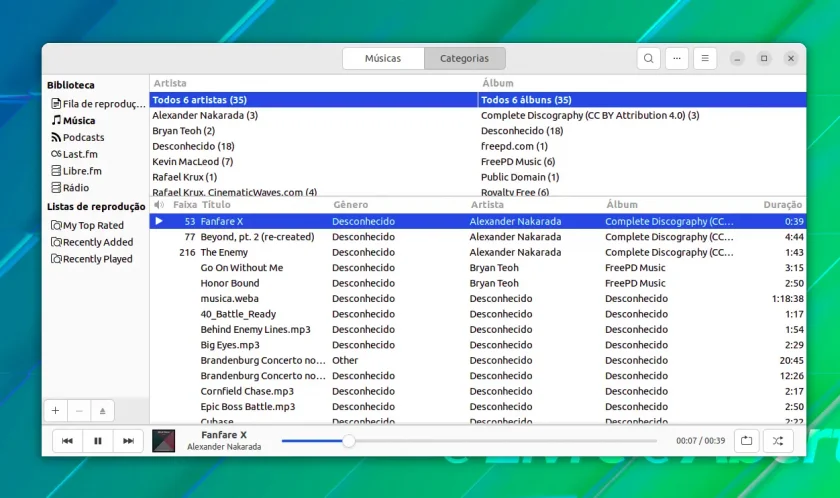This screenshot has width=840, height=498.
Task: Switch to Músicas tab
Action: point(383,58)
